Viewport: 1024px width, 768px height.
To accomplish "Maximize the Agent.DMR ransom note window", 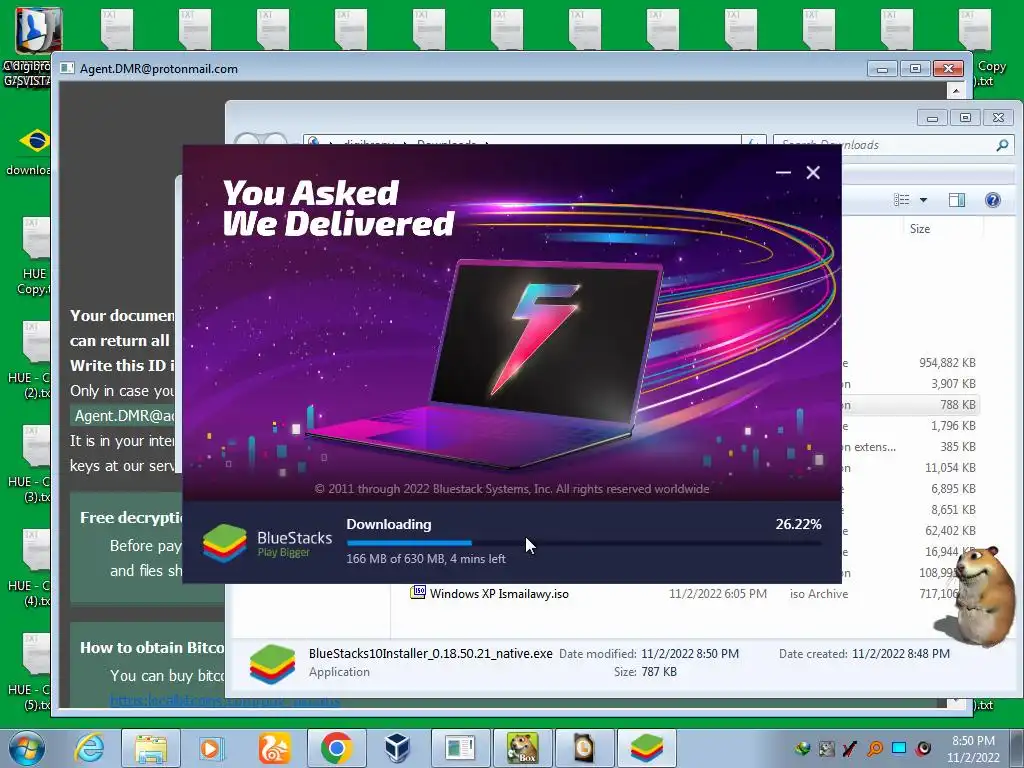I will pos(916,69).
